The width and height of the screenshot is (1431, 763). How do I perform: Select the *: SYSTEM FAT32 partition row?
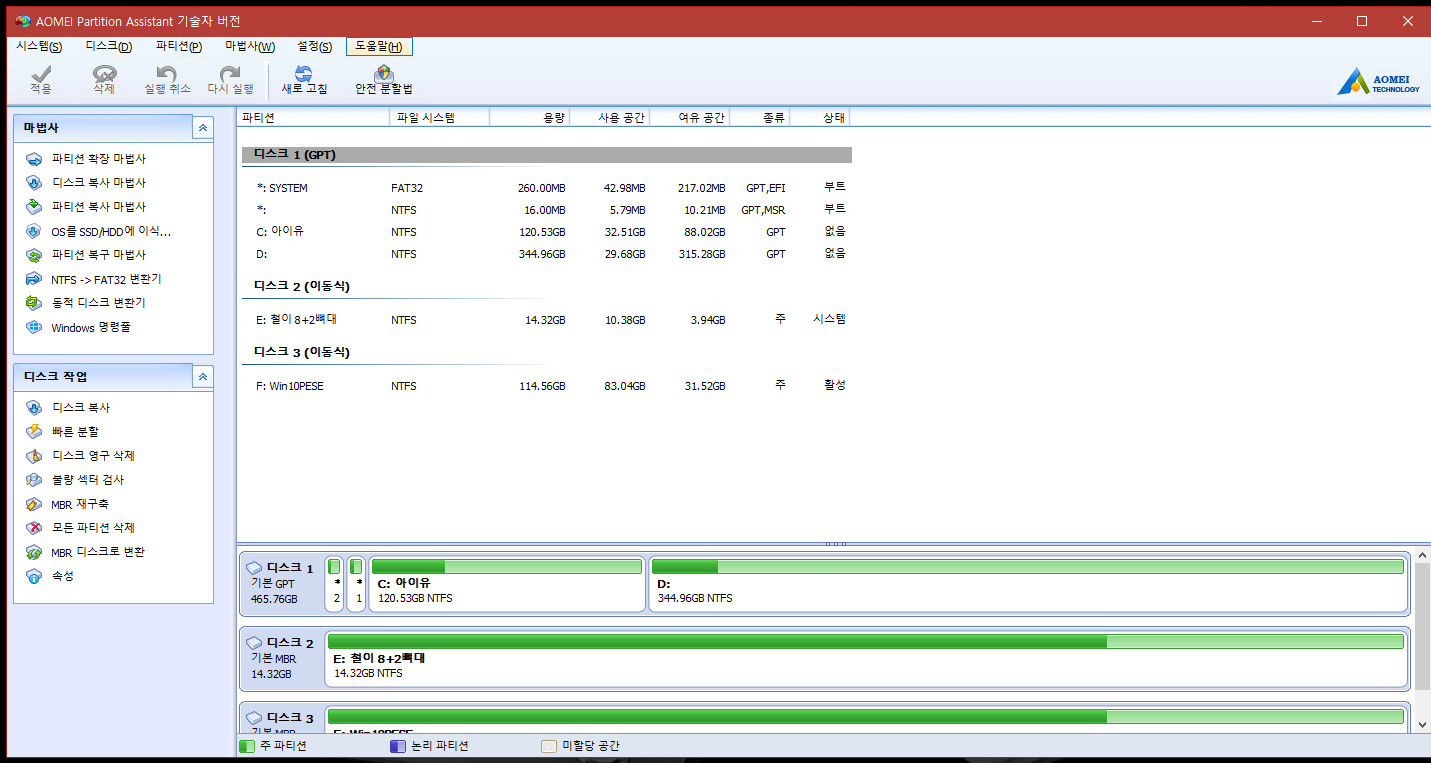click(546, 188)
